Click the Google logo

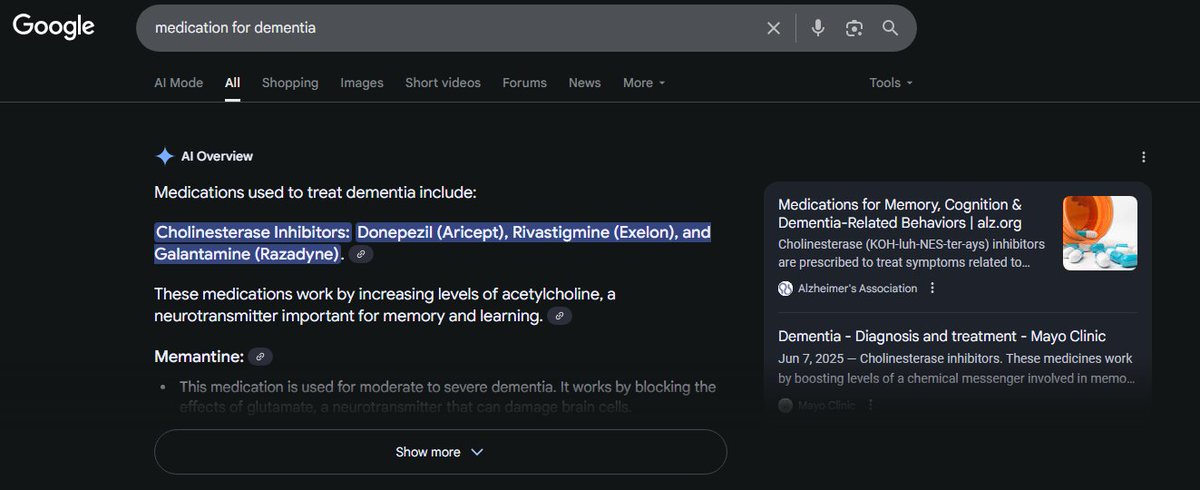pyautogui.click(x=54, y=27)
